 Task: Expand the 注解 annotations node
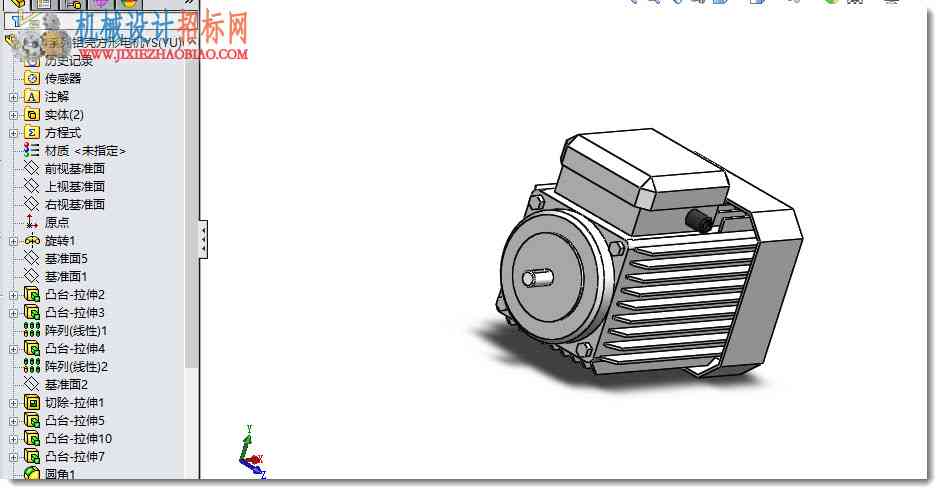click(13, 97)
